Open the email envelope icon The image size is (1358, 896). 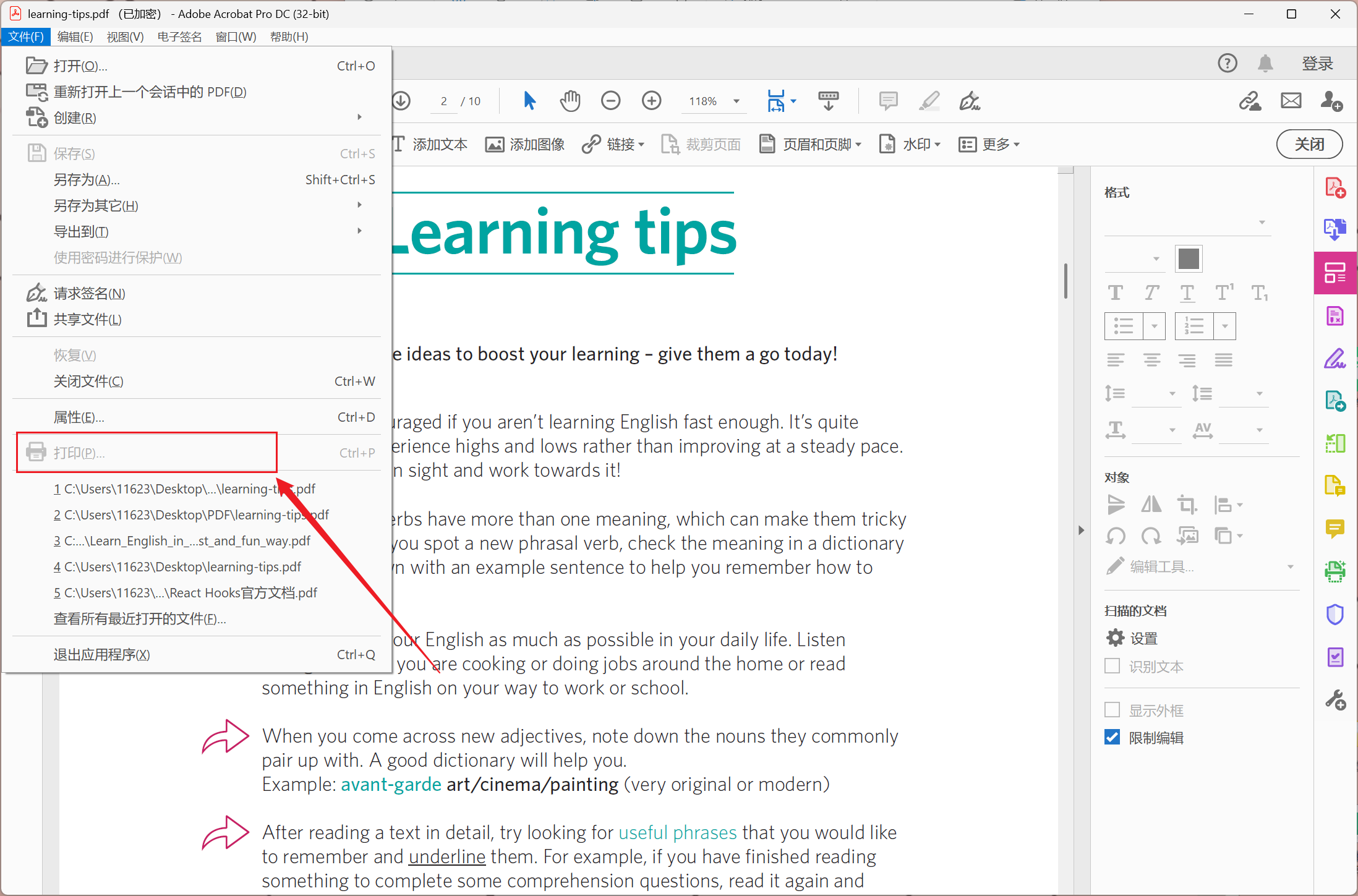pyautogui.click(x=1291, y=101)
